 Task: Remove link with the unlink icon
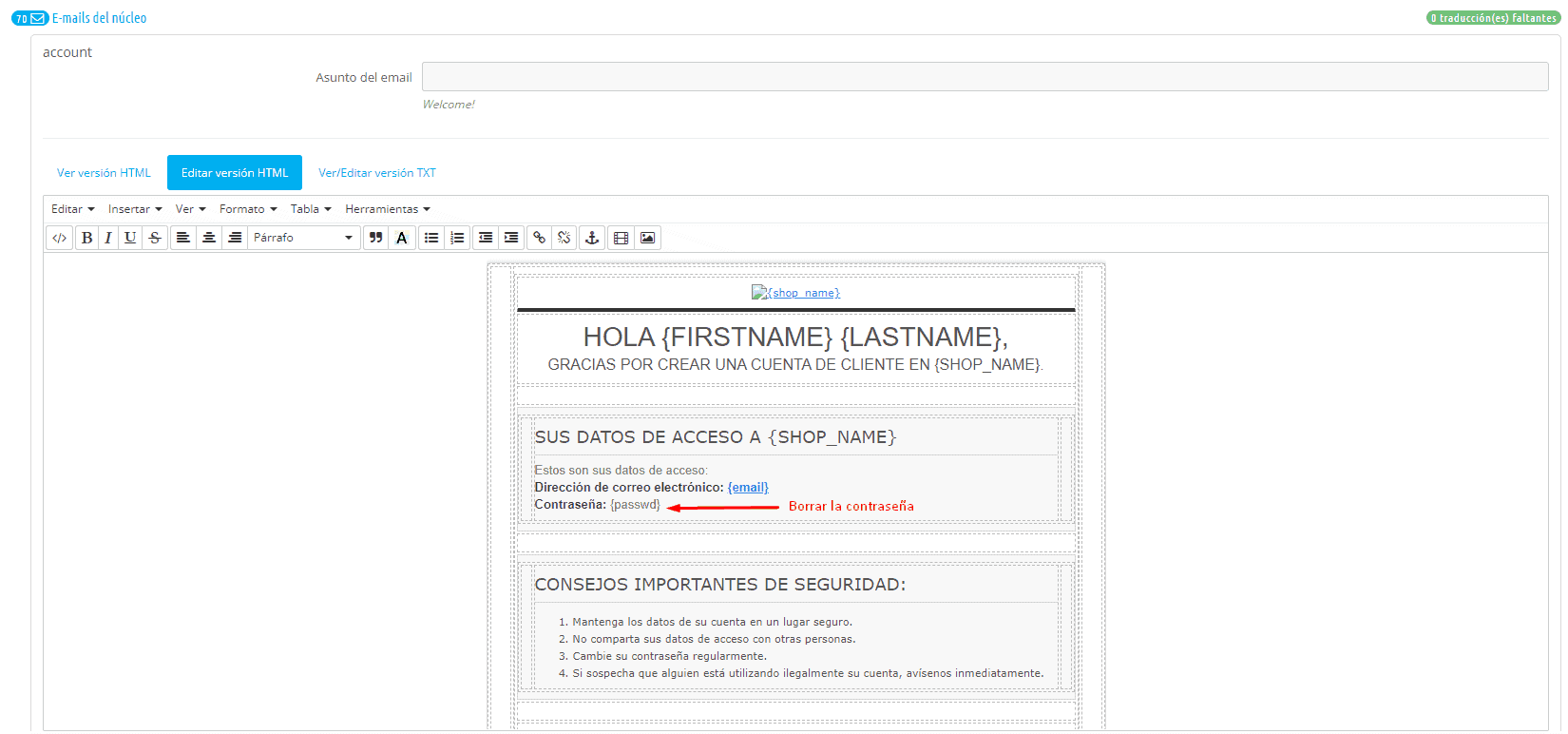(x=564, y=238)
